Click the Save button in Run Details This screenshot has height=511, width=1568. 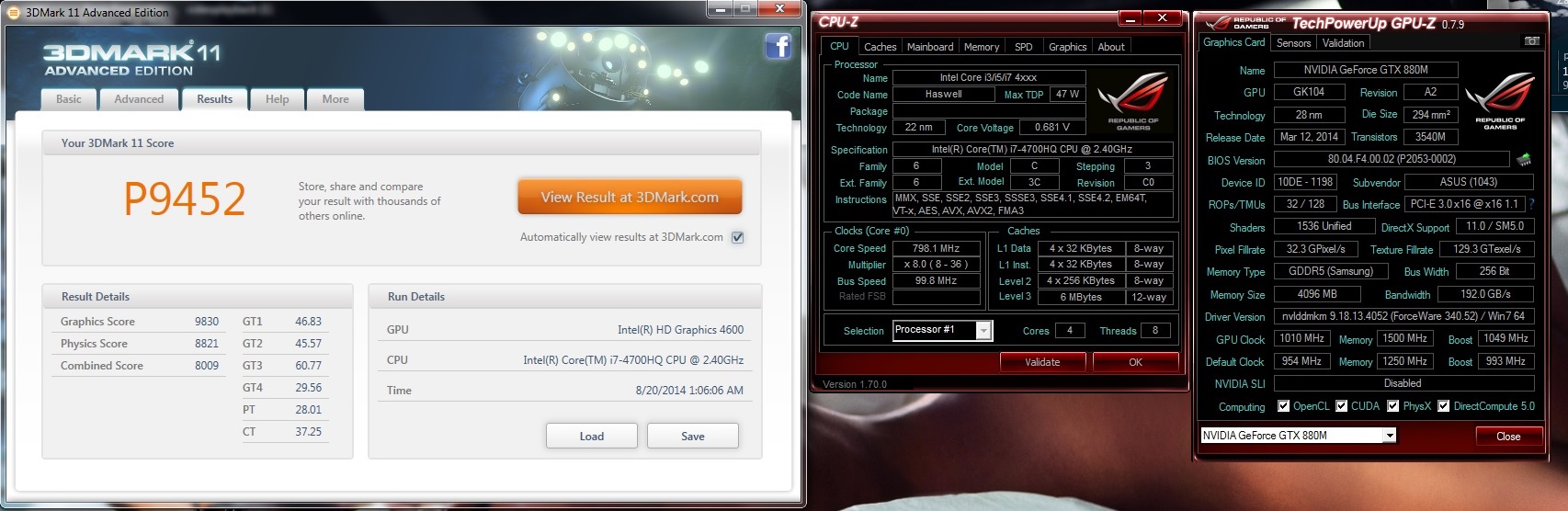pos(693,437)
